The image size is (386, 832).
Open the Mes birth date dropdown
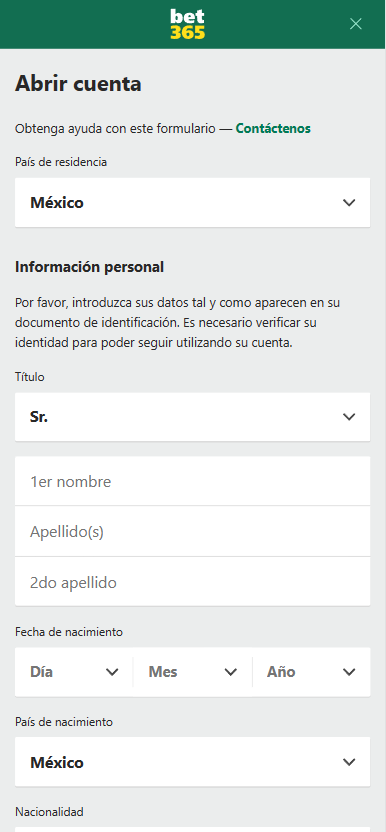(193, 672)
